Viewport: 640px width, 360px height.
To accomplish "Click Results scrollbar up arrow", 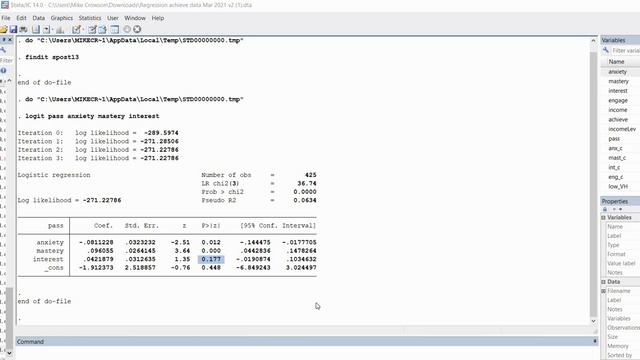I will (x=593, y=41).
